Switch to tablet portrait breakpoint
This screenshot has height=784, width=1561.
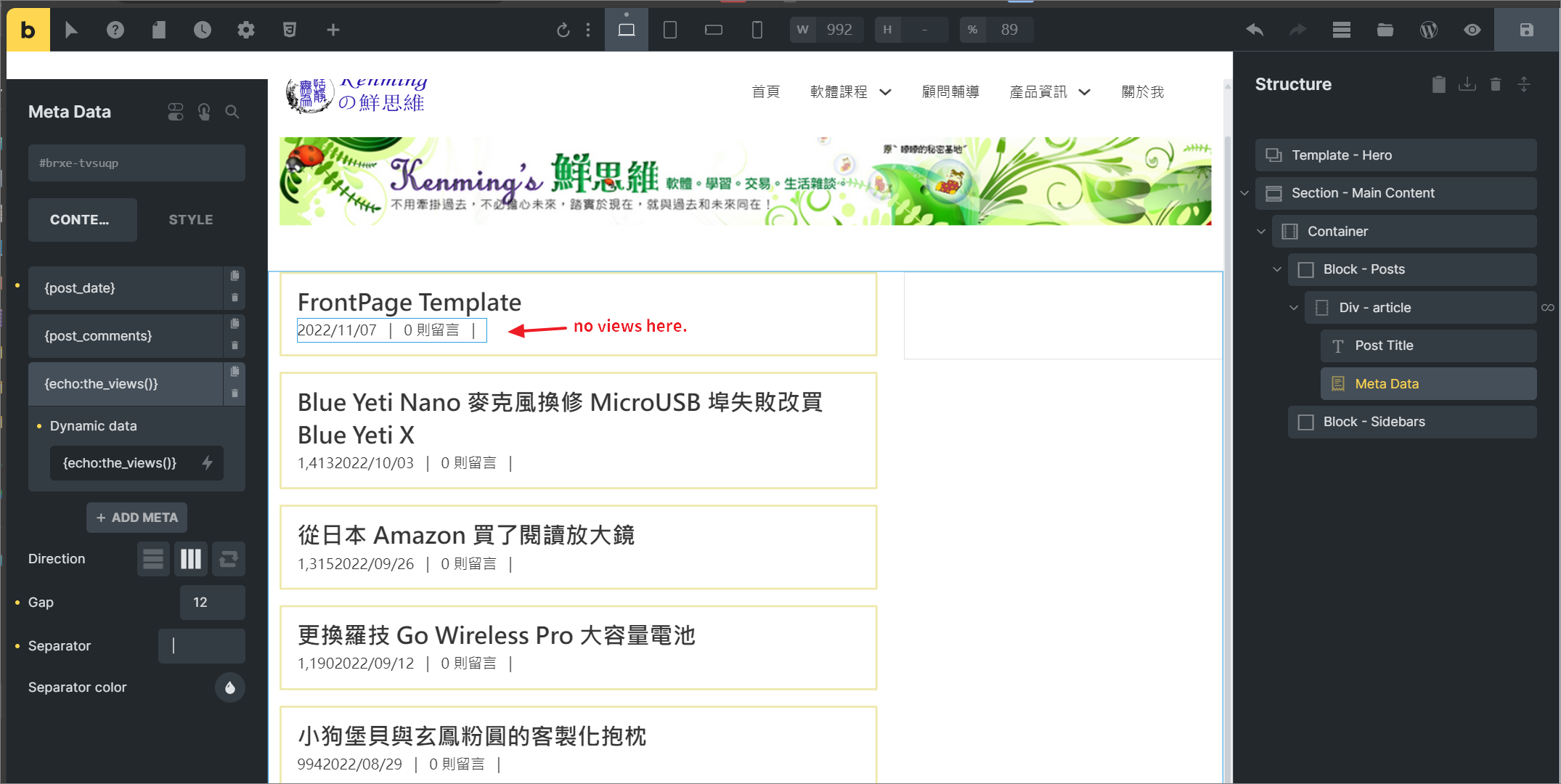pos(670,30)
